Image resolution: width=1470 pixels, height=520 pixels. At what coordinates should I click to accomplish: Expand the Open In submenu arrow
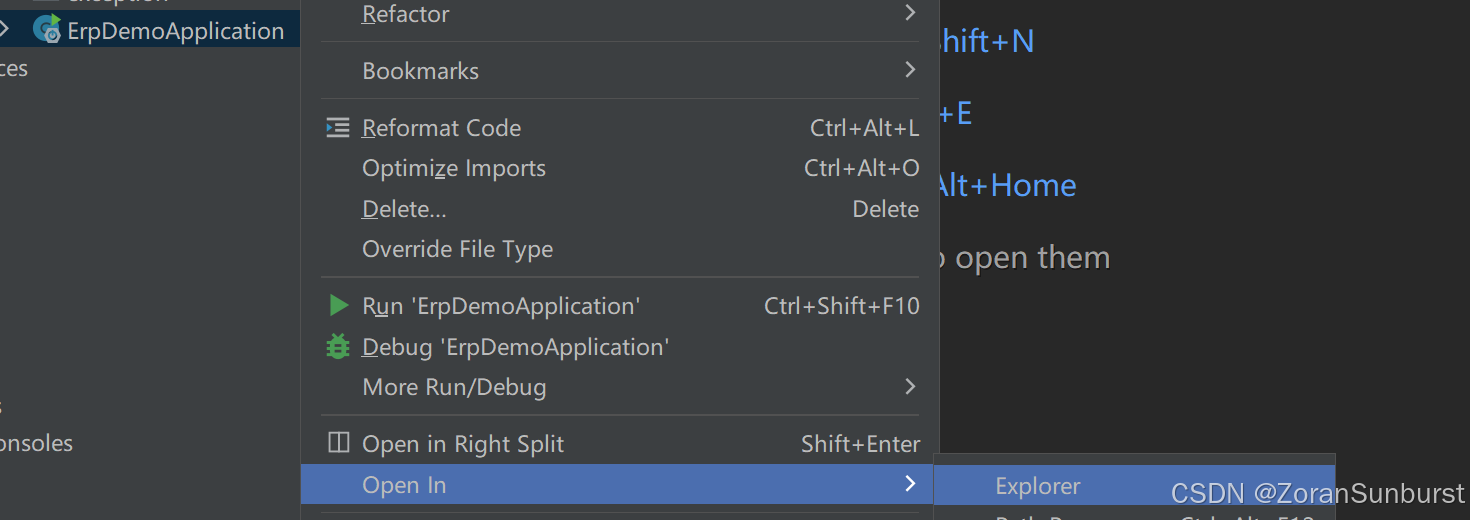[x=909, y=484]
